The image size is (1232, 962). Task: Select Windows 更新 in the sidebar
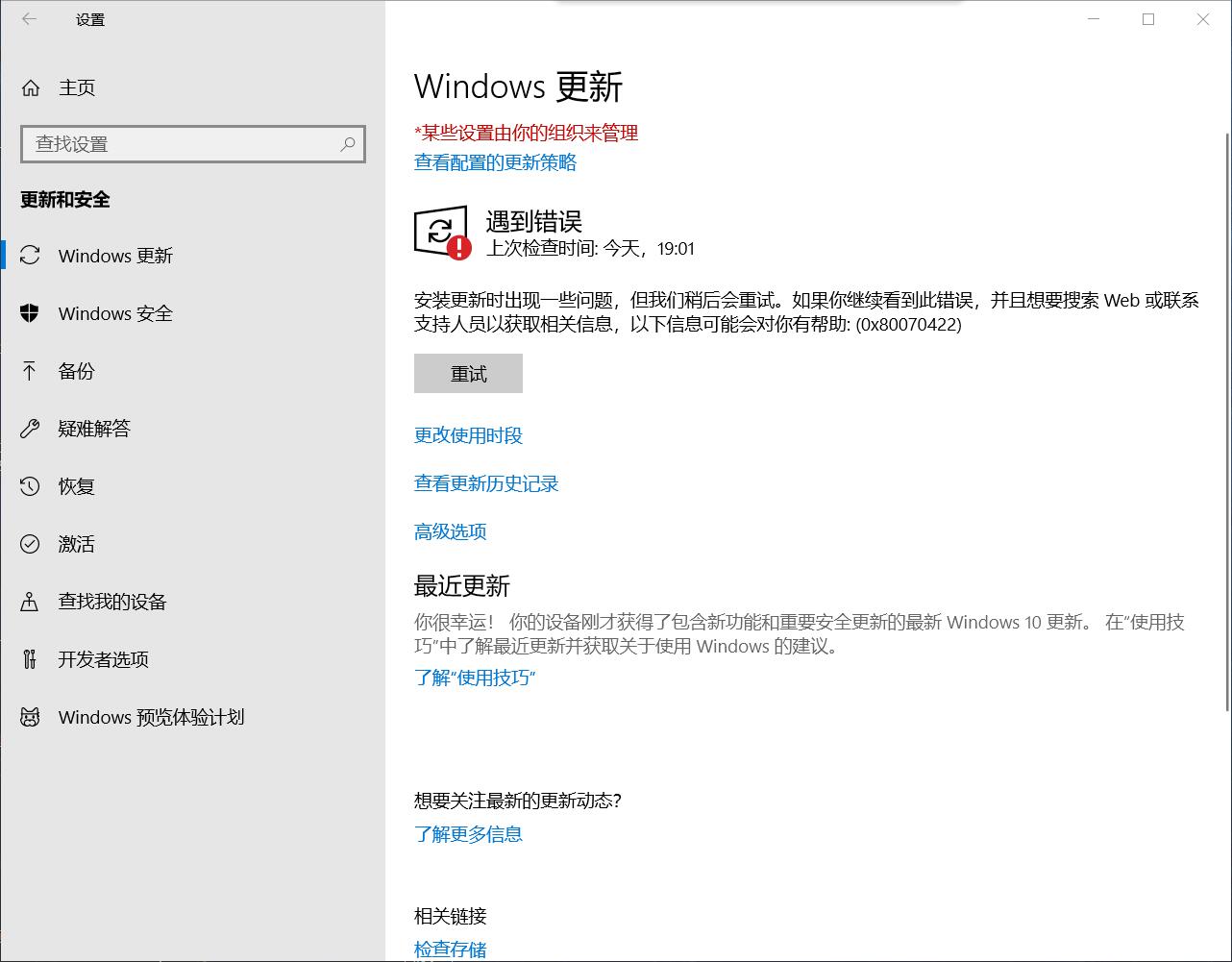click(192, 256)
